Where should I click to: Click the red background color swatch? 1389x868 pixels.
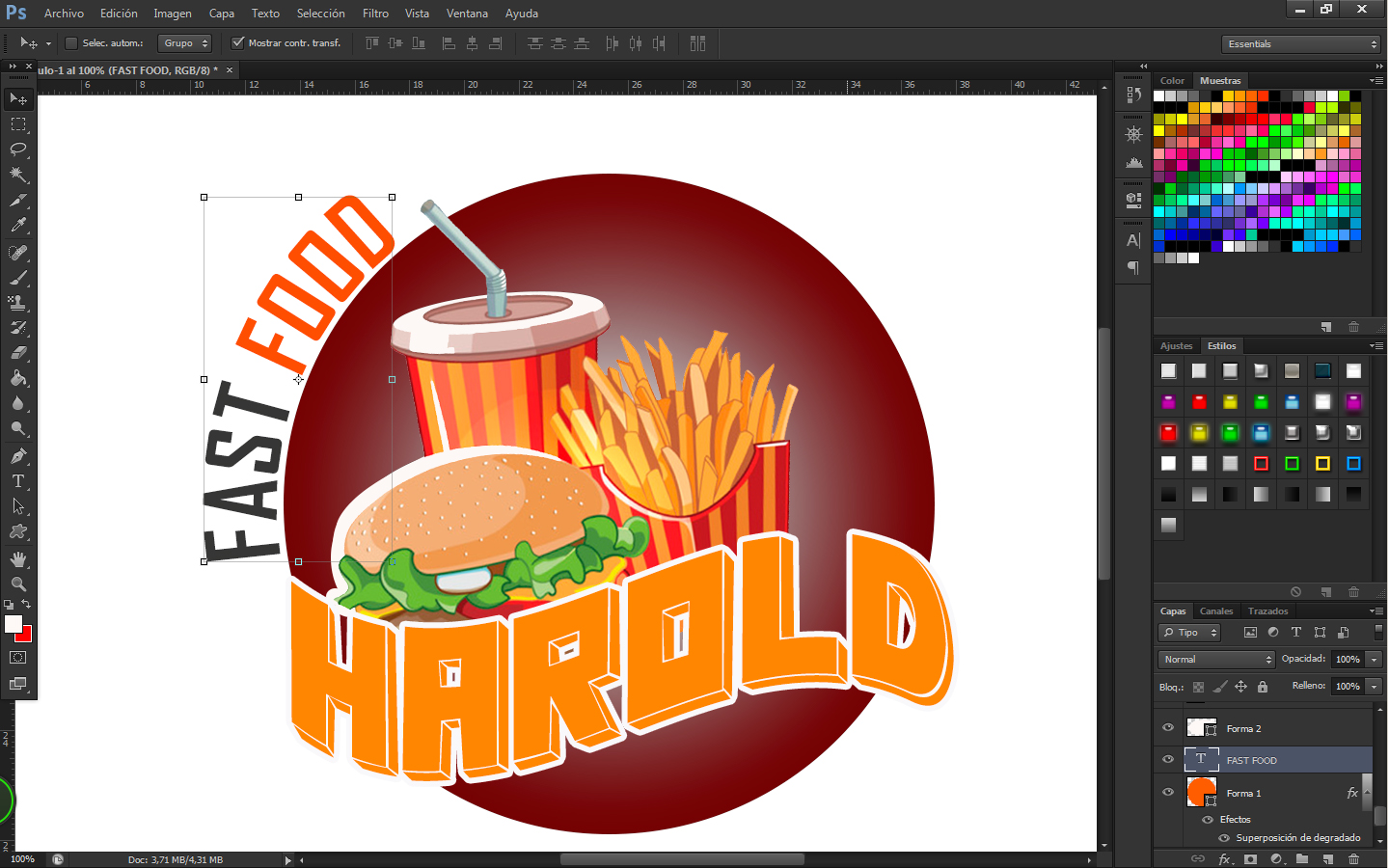26,637
